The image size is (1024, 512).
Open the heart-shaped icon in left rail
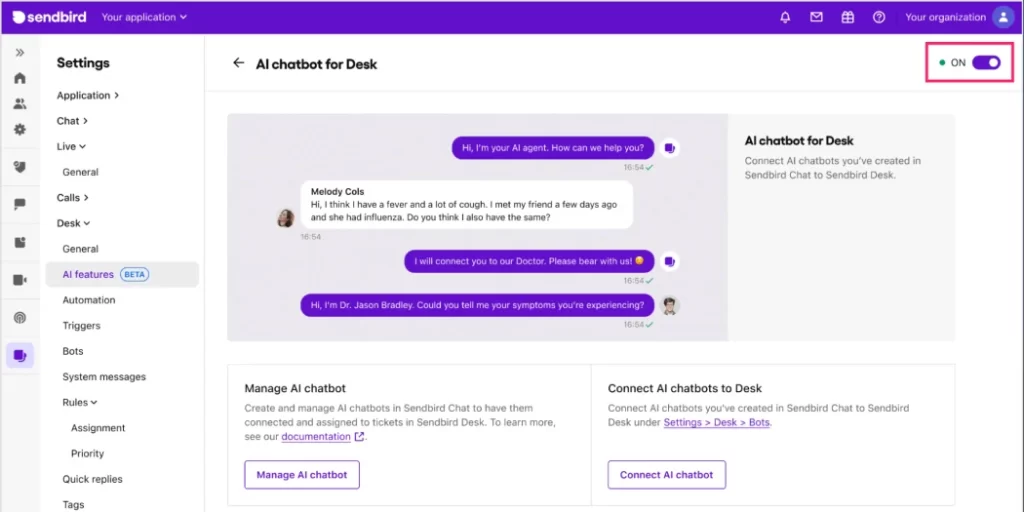(x=20, y=168)
